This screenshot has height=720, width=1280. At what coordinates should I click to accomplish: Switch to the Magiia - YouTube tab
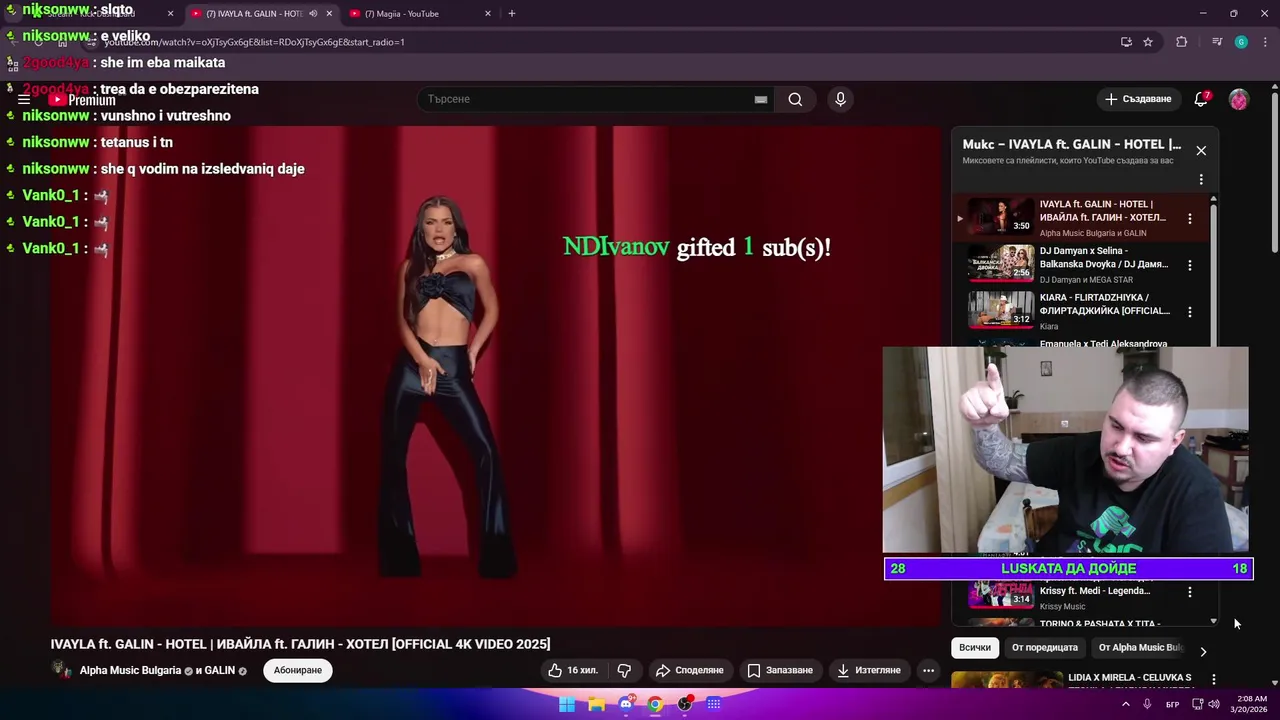click(x=408, y=14)
